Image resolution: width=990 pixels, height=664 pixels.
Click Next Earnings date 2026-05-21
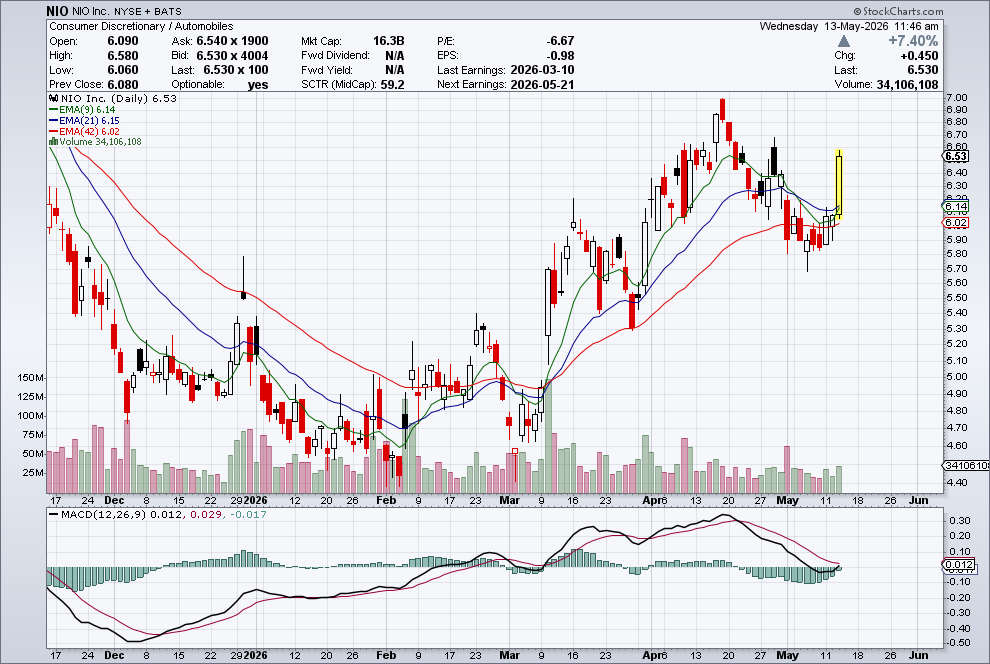coord(542,85)
